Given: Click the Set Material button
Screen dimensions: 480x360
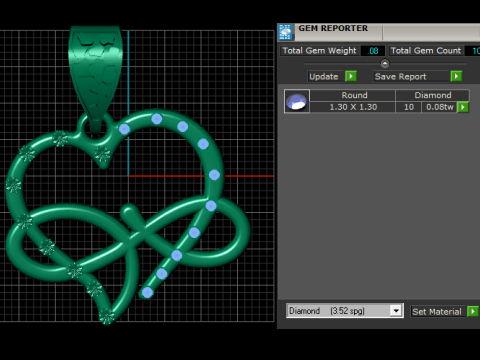Looking at the screenshot, I should 438,312.
